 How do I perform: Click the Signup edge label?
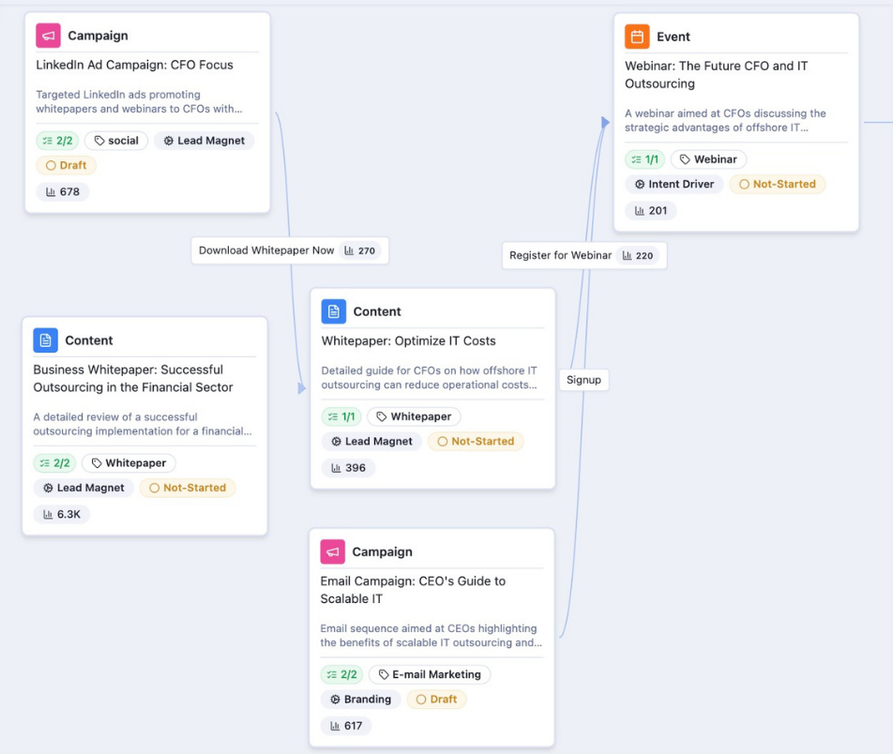pyautogui.click(x=584, y=380)
